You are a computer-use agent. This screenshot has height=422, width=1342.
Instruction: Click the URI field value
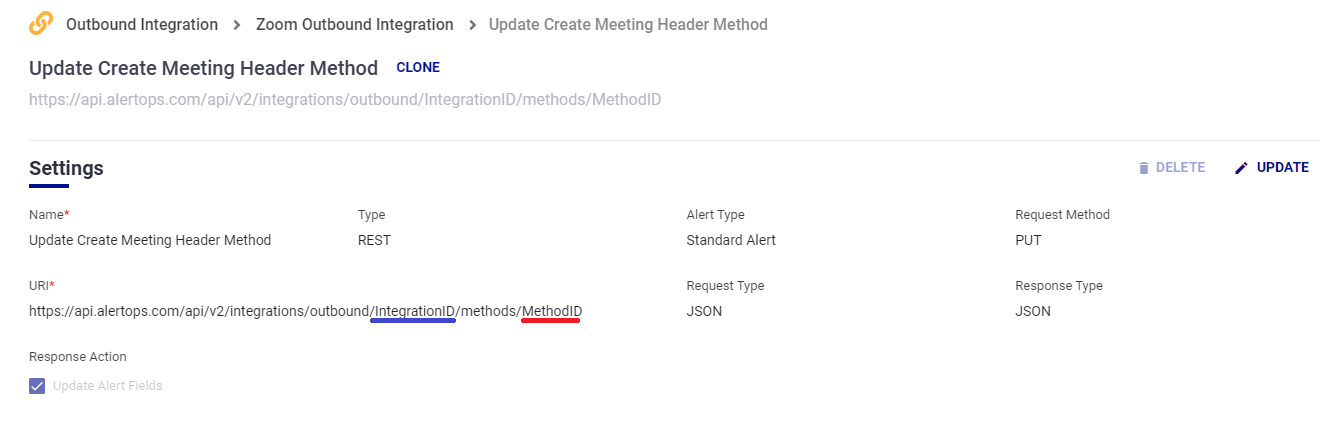pos(305,311)
